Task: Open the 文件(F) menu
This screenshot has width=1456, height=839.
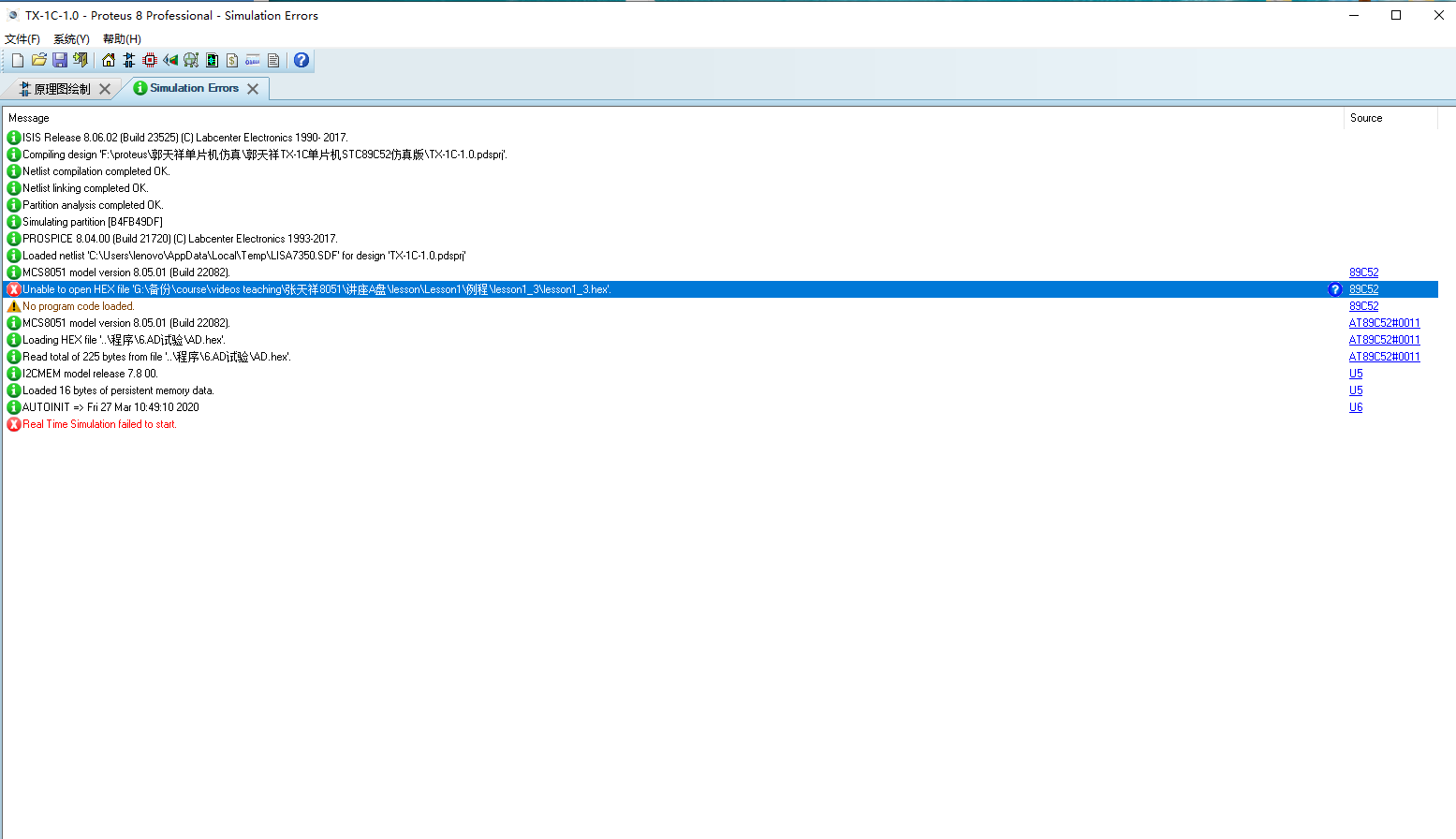Action: click(x=22, y=39)
